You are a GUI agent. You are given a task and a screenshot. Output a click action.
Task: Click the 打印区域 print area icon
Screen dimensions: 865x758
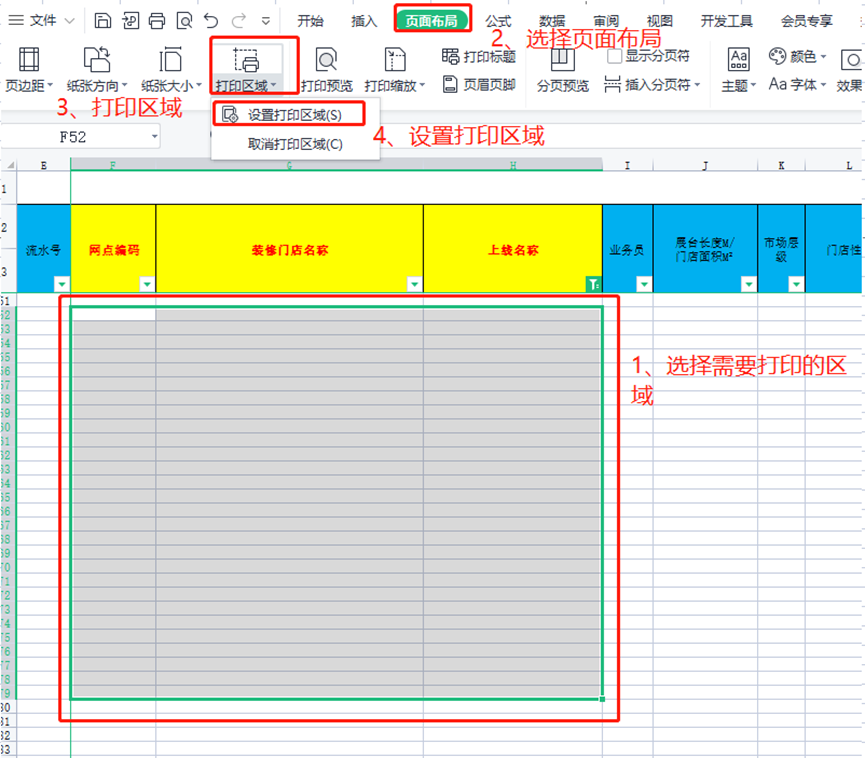click(246, 60)
